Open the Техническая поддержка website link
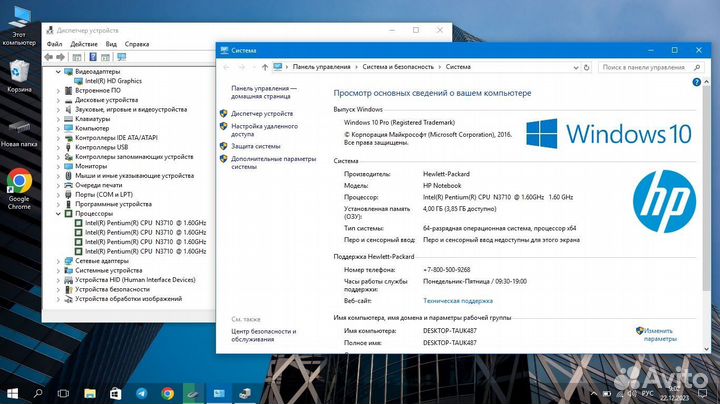Viewport: 720px width, 404px height. tap(458, 301)
